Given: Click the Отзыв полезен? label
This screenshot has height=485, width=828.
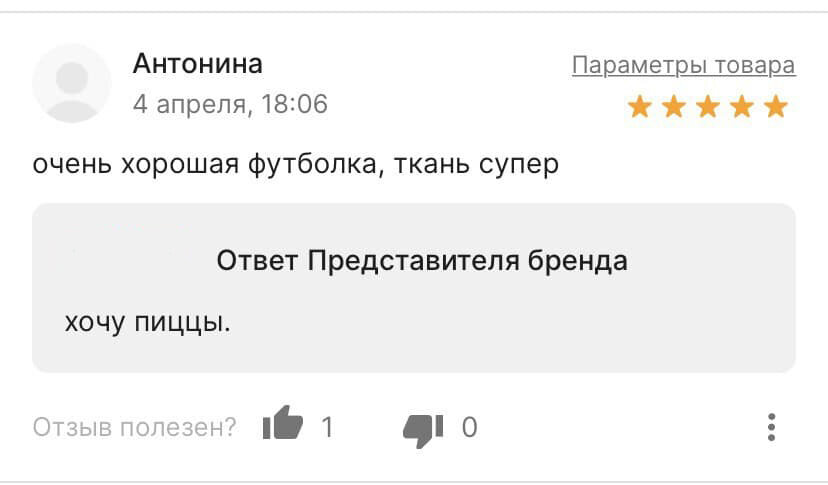Looking at the screenshot, I should pos(134,427).
